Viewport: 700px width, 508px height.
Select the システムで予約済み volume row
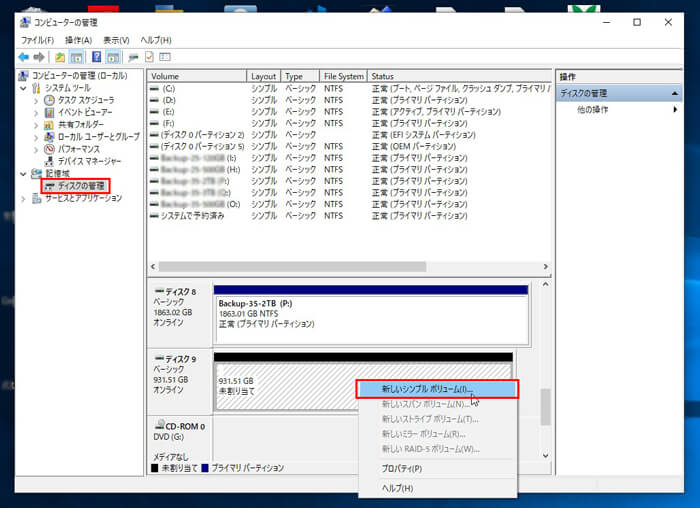(350, 216)
